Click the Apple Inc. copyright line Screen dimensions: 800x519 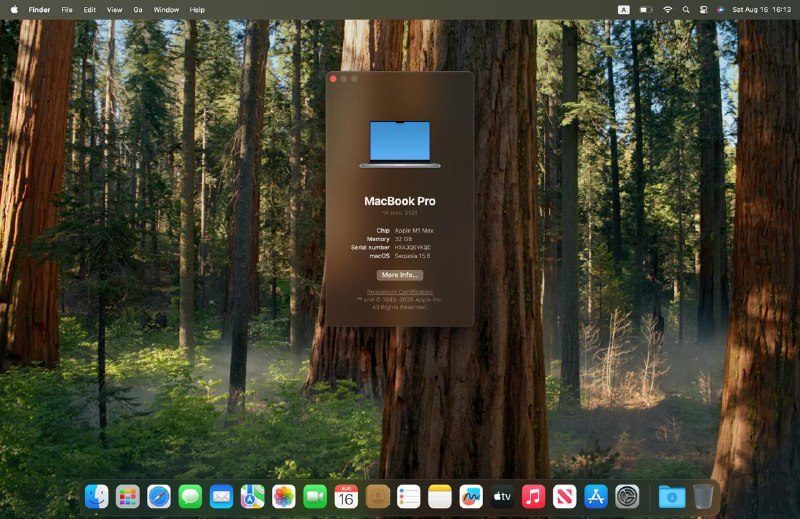[x=399, y=300]
